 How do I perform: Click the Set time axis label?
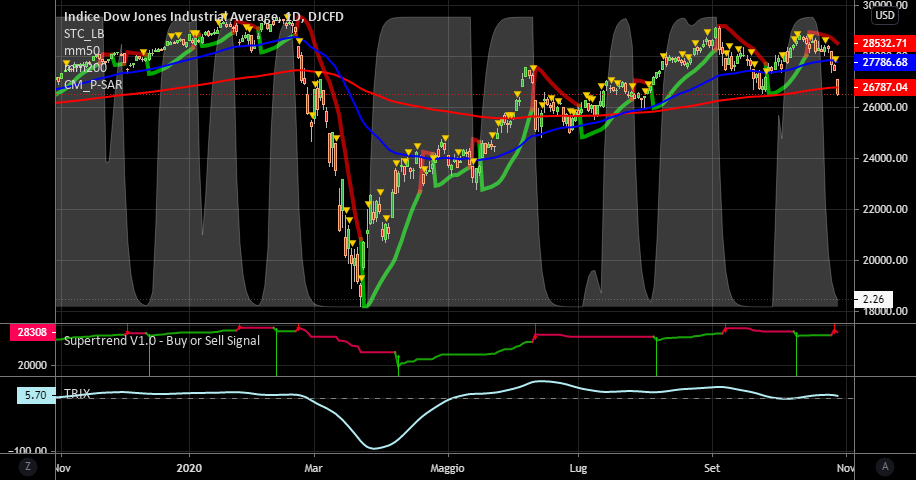click(712, 468)
